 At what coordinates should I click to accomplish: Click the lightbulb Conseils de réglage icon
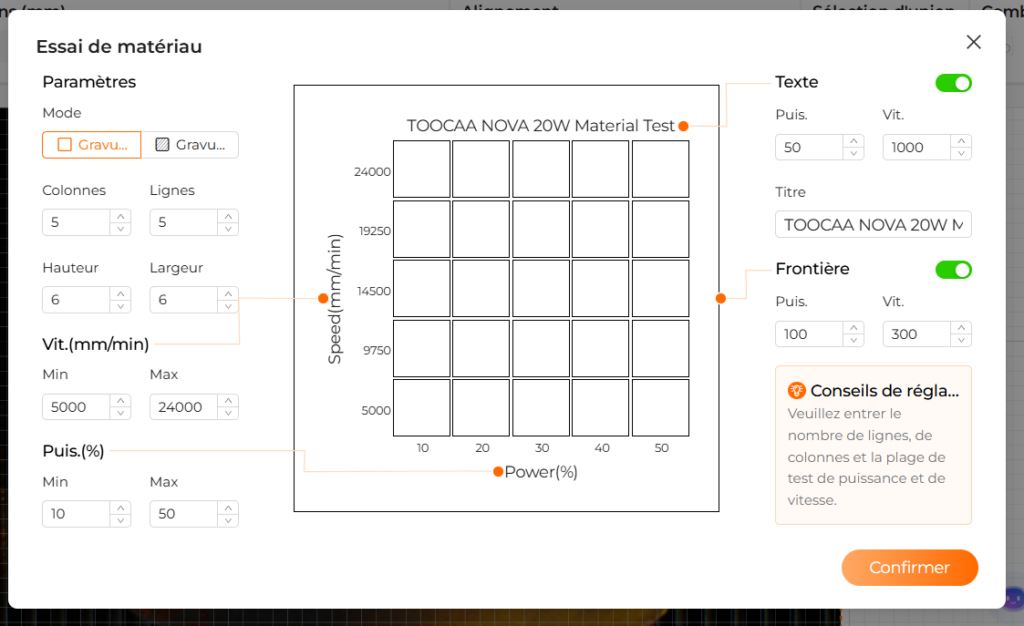coord(796,390)
